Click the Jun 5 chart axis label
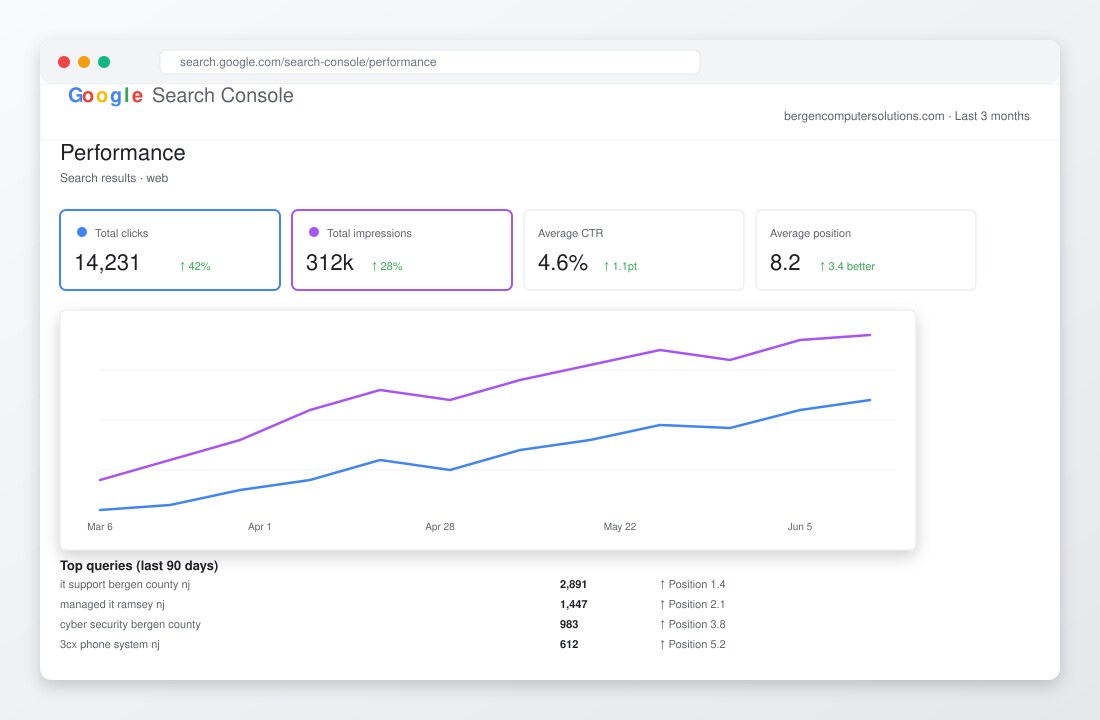Screen dimensions: 1100x720 [800, 526]
